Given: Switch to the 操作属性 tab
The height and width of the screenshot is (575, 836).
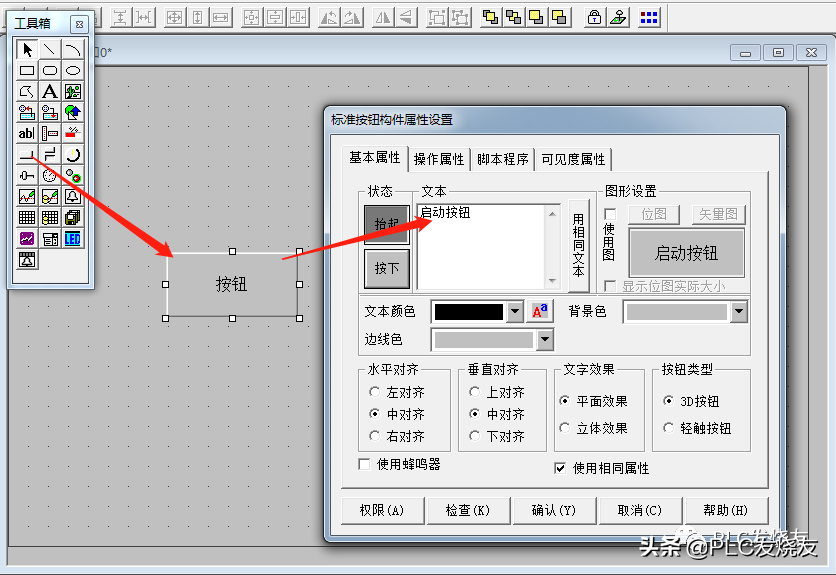Looking at the screenshot, I should (439, 159).
